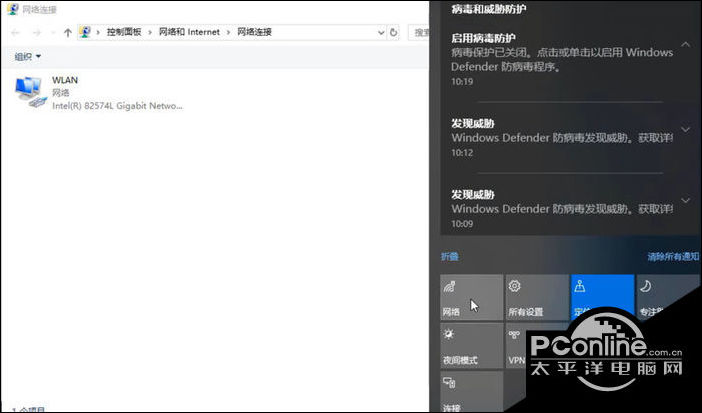Click 清除所有通知 link

coord(673,256)
